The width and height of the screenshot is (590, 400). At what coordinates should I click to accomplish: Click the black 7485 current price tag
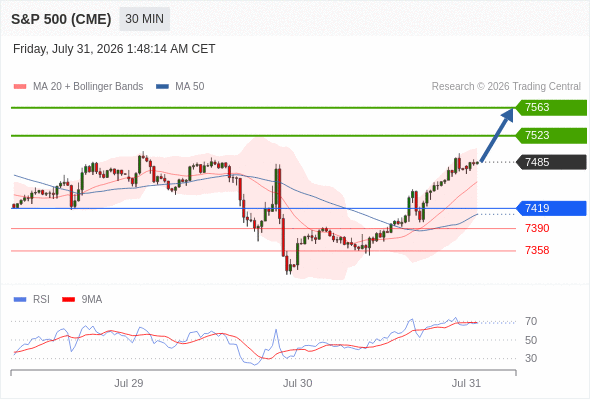551,162
